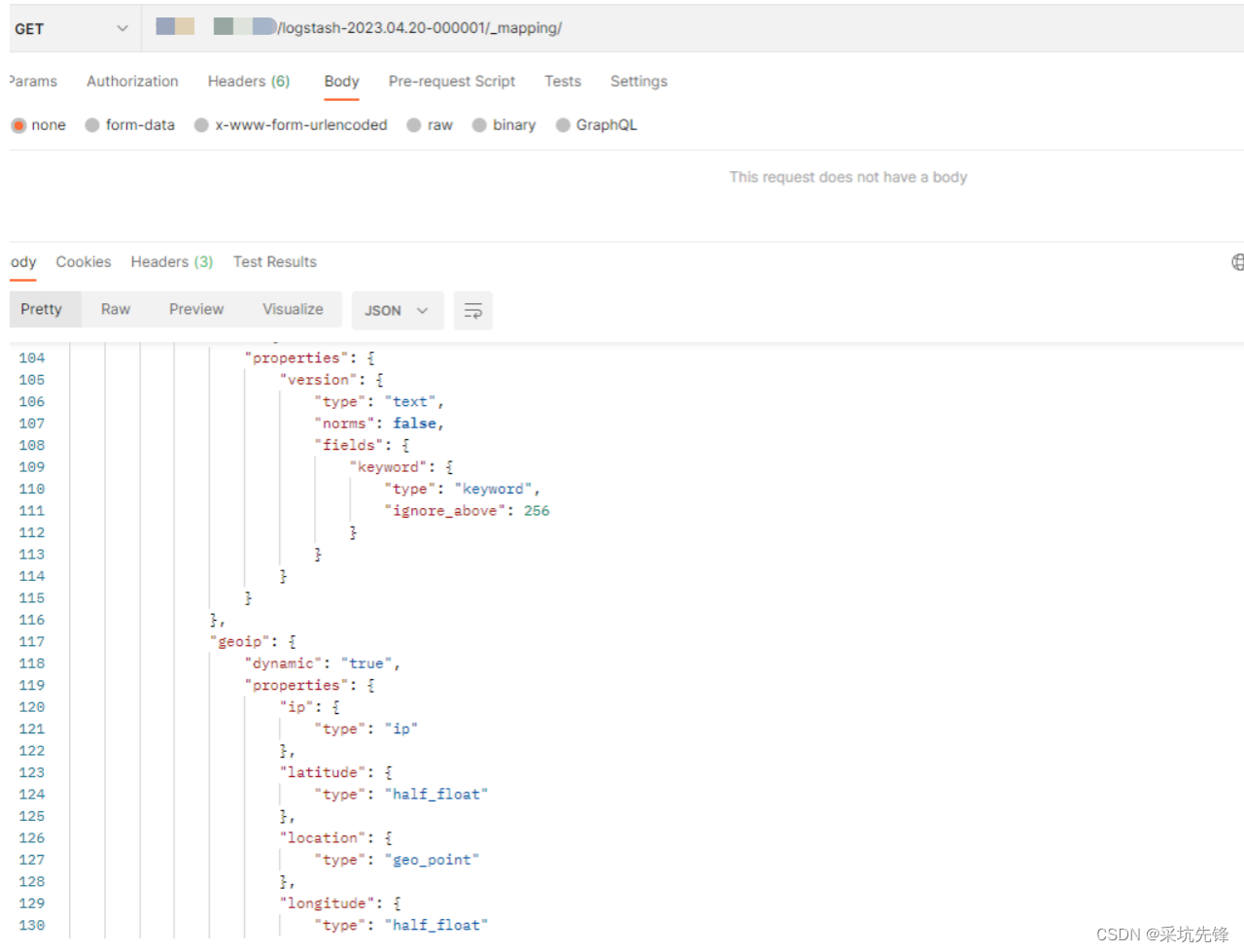Viewport: 1244px width, 952px height.
Task: Click the "norms" key on line 107
Action: (x=345, y=424)
